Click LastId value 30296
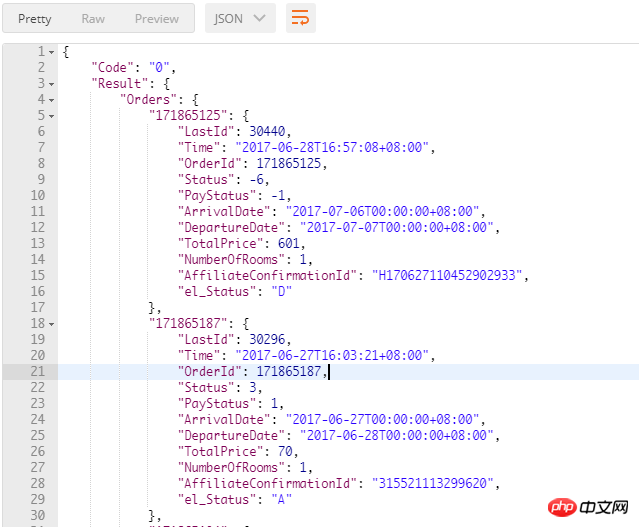 (x=267, y=339)
